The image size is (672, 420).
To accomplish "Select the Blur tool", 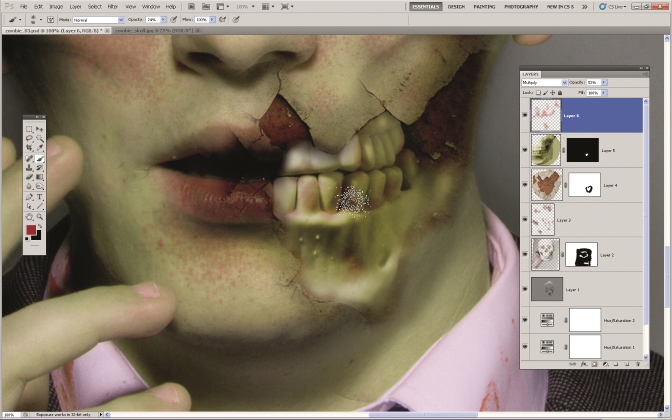I will click(29, 186).
